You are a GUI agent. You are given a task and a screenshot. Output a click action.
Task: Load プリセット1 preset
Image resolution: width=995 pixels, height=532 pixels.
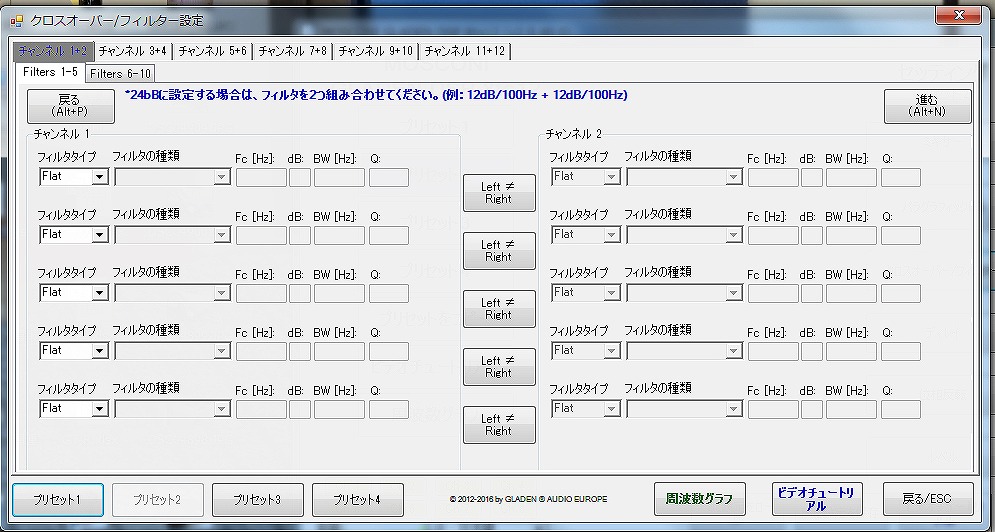point(57,499)
